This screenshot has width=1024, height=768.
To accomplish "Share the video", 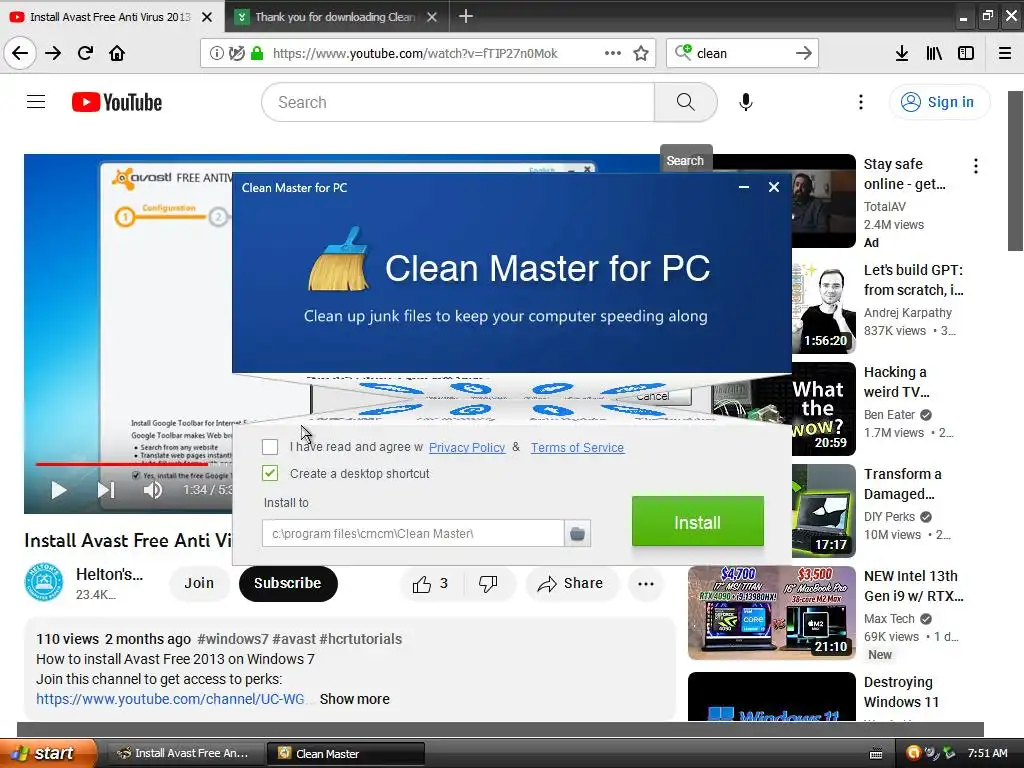I will [570, 583].
